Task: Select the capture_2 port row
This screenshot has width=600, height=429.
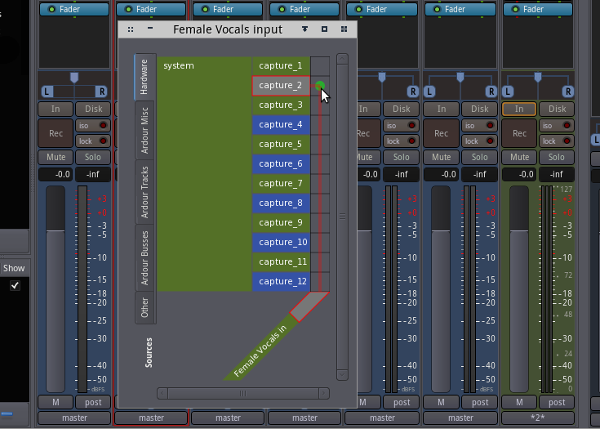Action: 281,85
